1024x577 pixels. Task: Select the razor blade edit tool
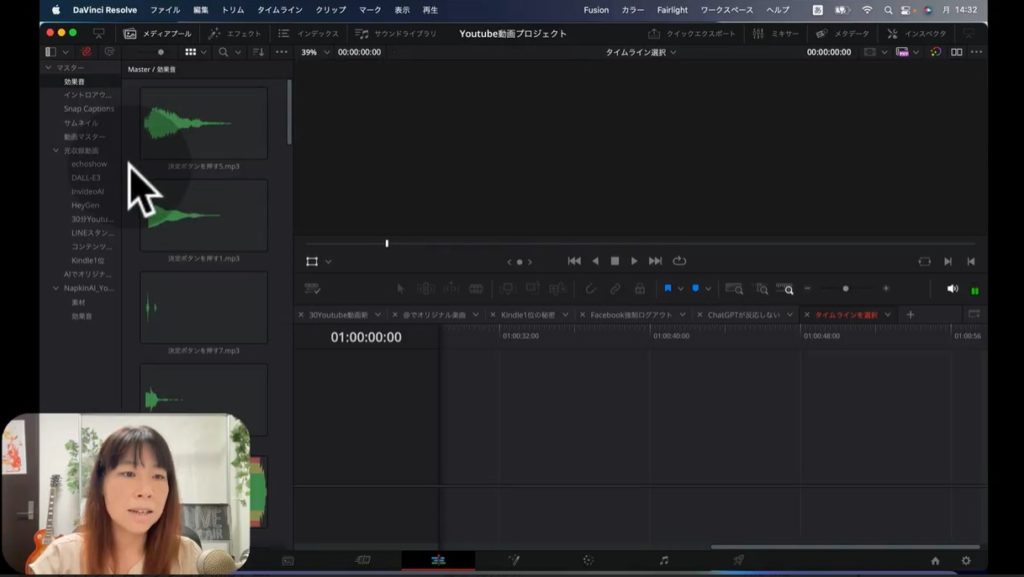coord(477,289)
